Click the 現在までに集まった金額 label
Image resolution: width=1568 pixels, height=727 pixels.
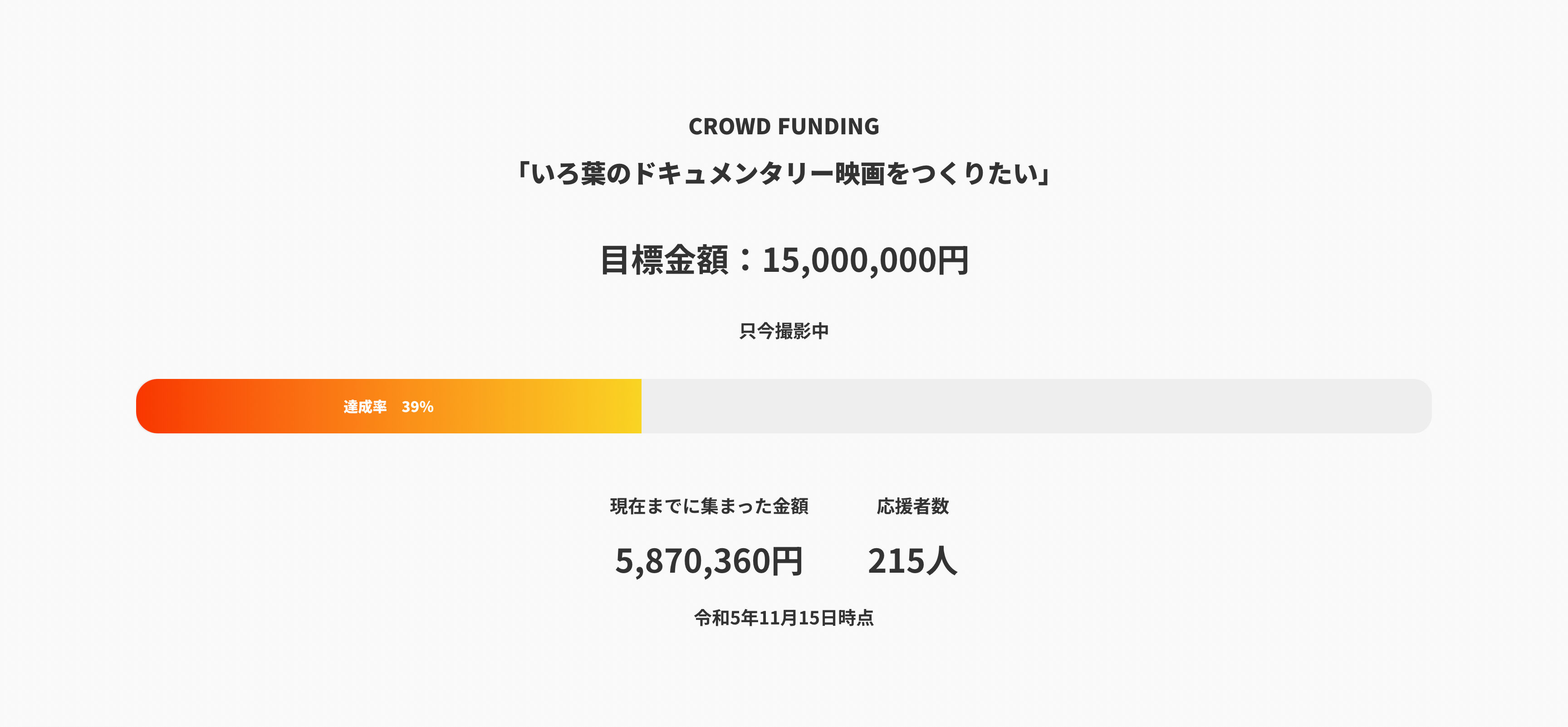(x=709, y=506)
